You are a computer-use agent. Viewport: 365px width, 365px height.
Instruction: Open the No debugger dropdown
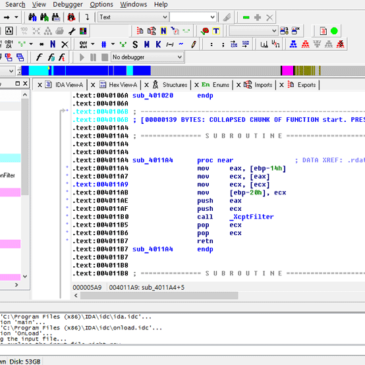pyautogui.click(x=147, y=57)
